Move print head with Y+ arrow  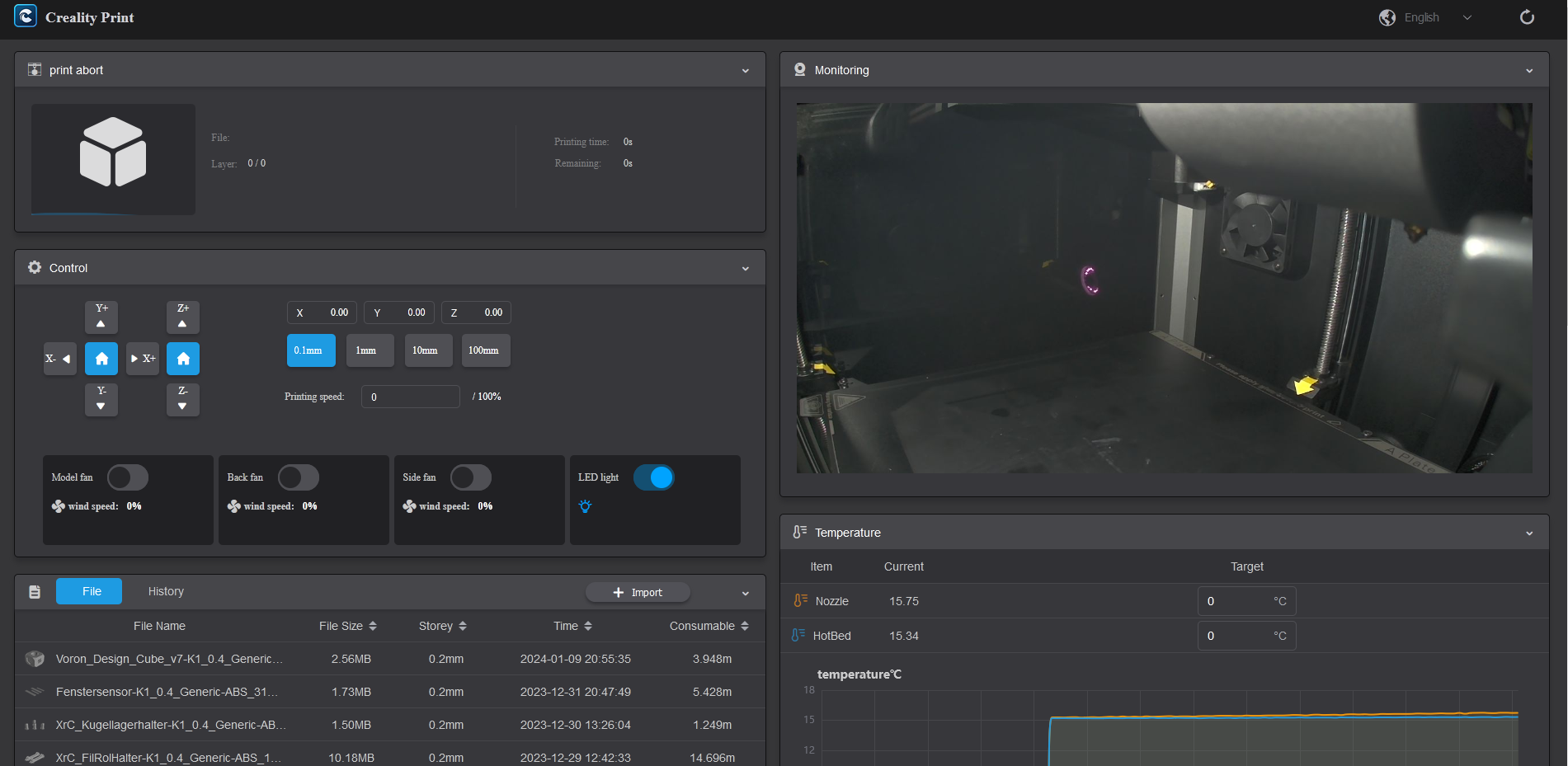pyautogui.click(x=101, y=317)
